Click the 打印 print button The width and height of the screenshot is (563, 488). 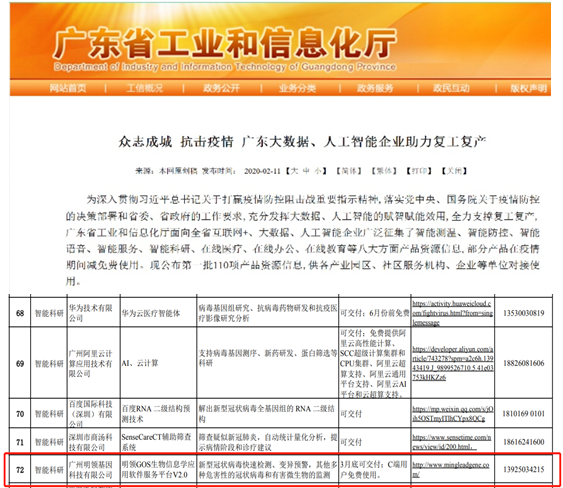419,171
